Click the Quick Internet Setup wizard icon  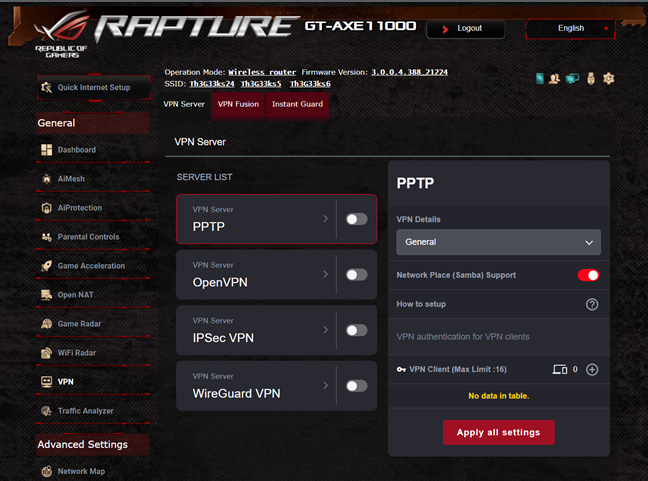(x=46, y=87)
